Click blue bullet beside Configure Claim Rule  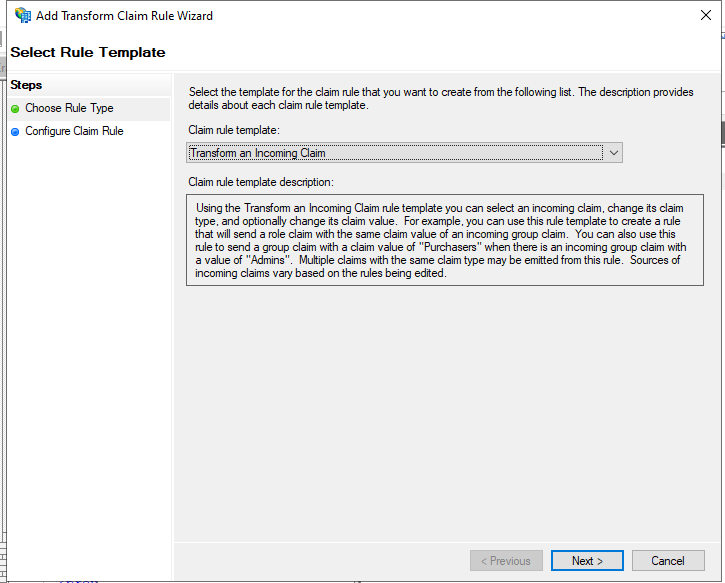[x=15, y=132]
